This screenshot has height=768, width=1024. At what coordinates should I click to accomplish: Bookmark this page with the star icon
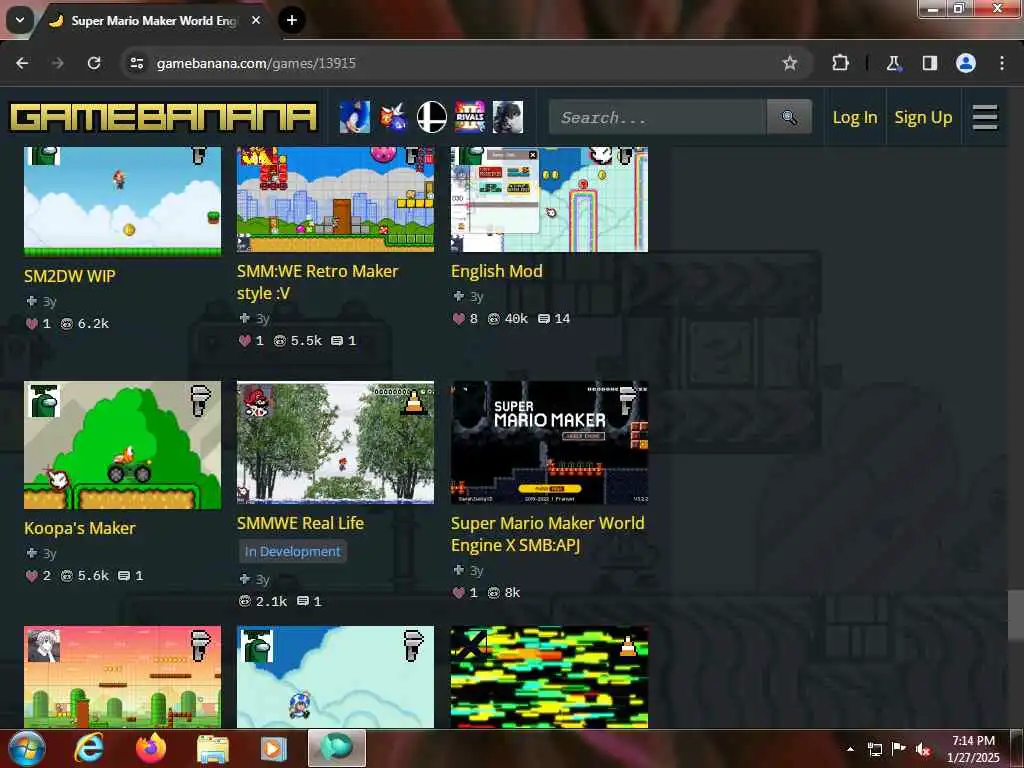(x=790, y=63)
